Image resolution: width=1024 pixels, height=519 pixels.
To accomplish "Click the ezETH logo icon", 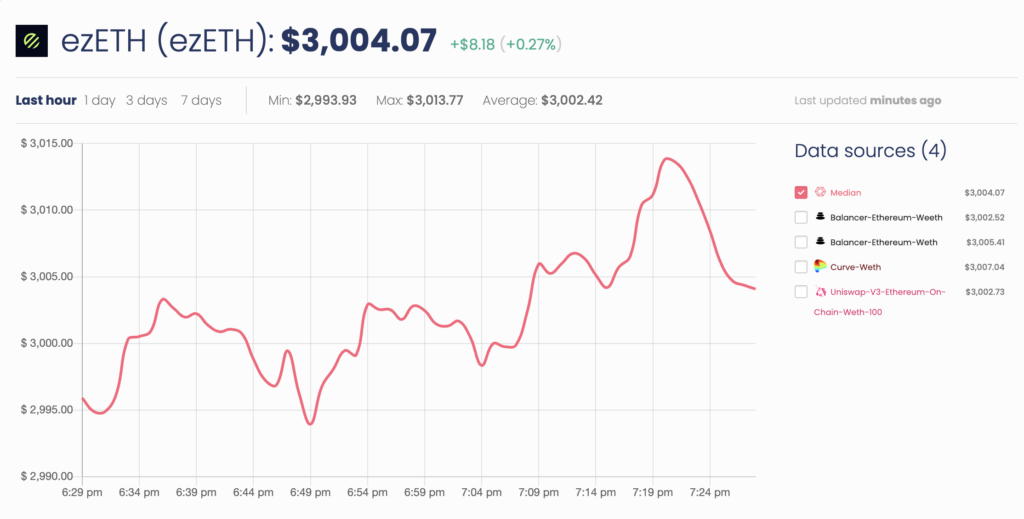I will [x=32, y=41].
